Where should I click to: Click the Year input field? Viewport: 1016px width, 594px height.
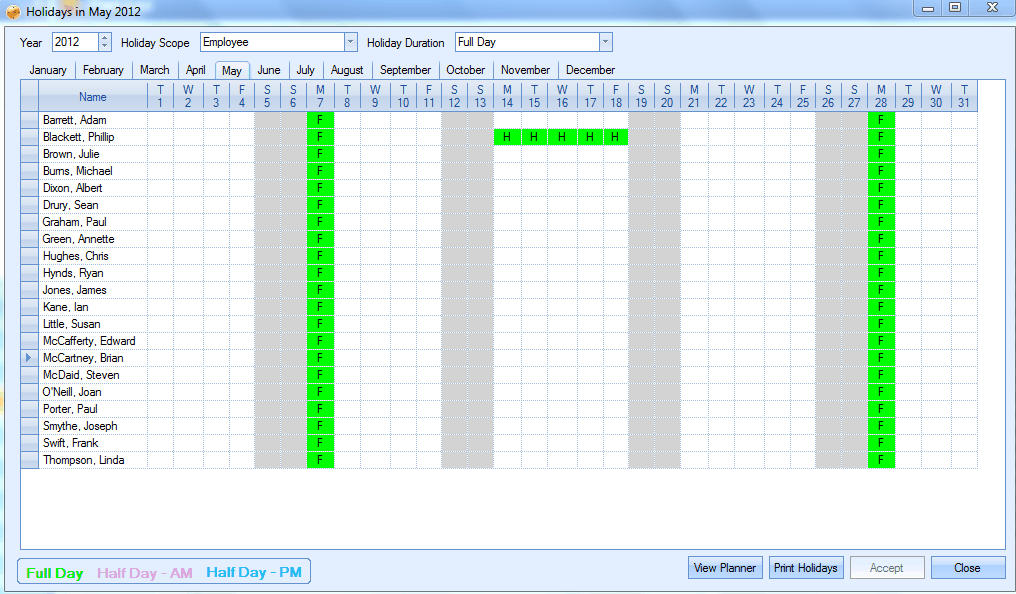click(x=75, y=42)
